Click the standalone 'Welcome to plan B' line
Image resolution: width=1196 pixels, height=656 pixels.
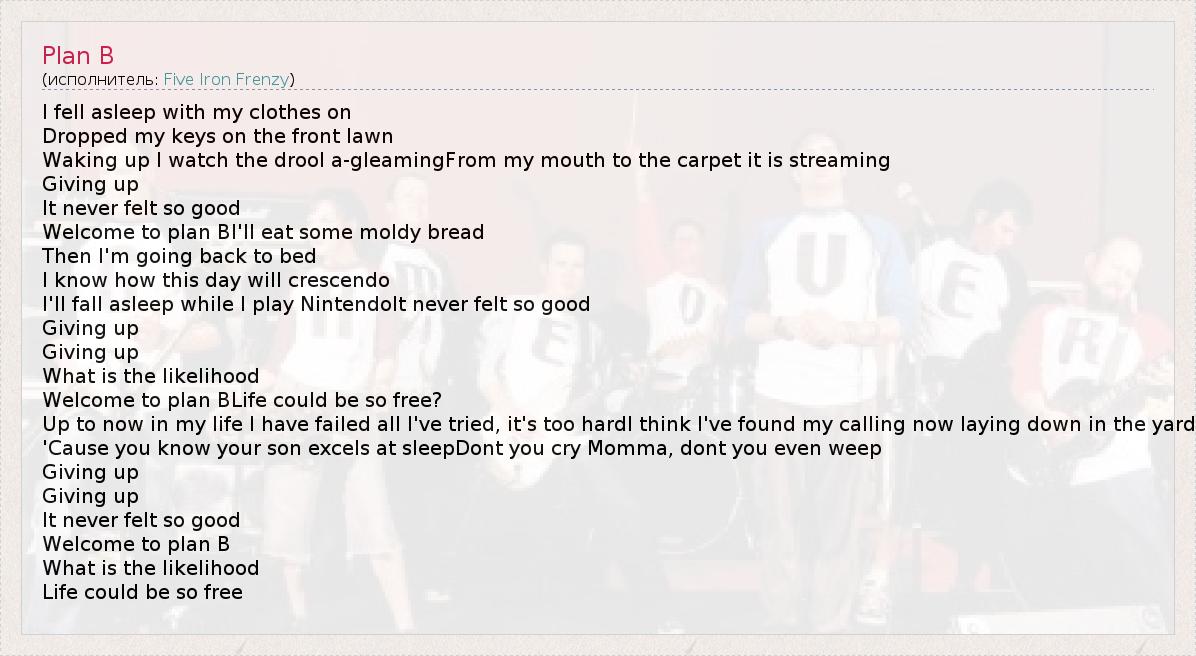(136, 544)
